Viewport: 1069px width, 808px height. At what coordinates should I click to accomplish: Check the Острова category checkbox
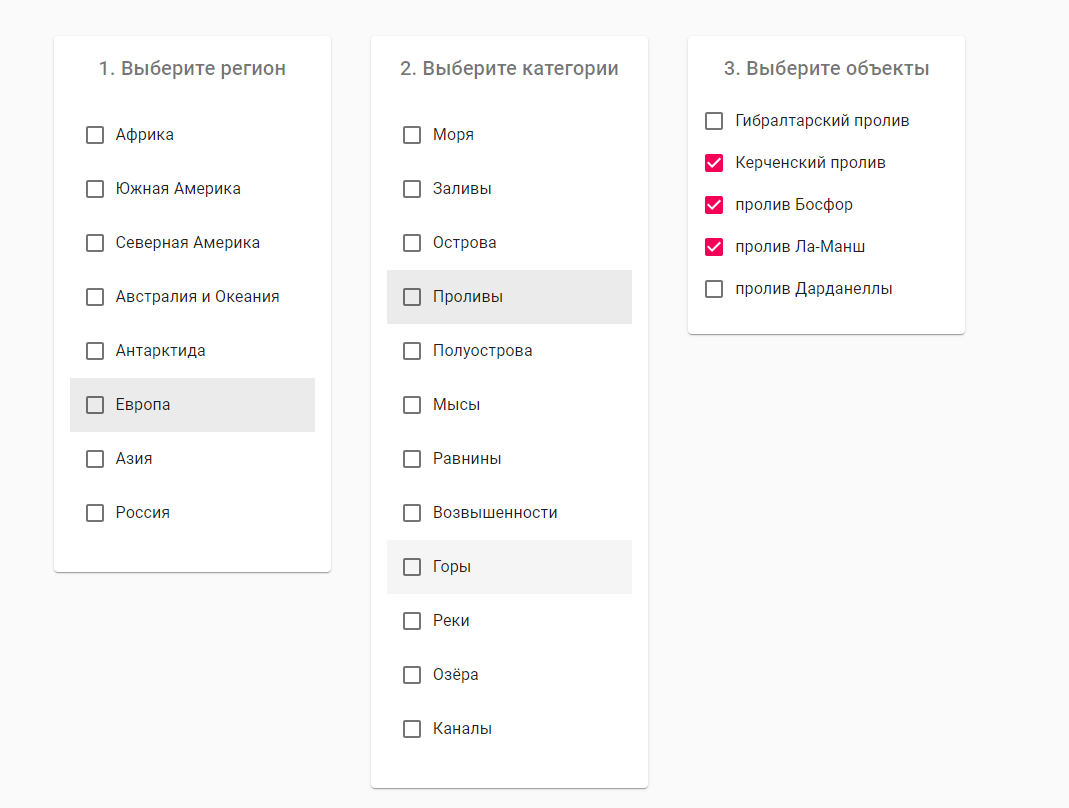tap(412, 243)
